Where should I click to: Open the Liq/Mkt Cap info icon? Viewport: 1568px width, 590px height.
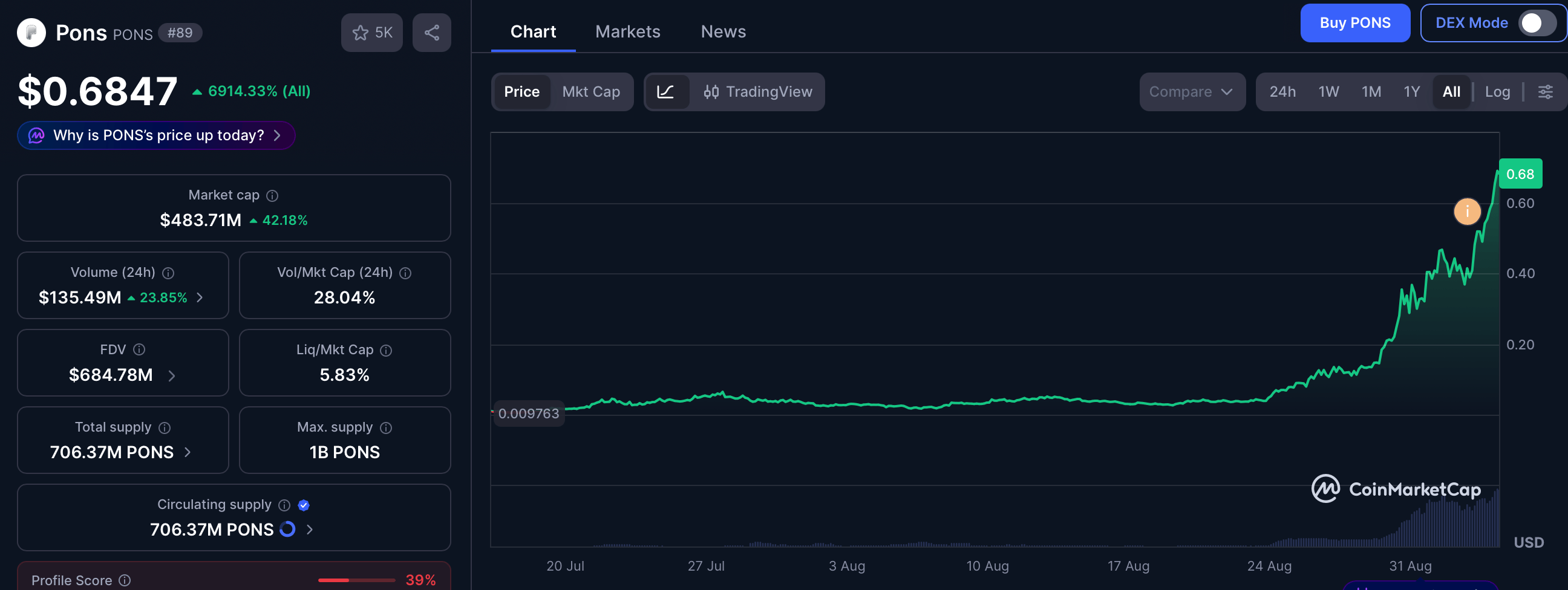pos(386,351)
